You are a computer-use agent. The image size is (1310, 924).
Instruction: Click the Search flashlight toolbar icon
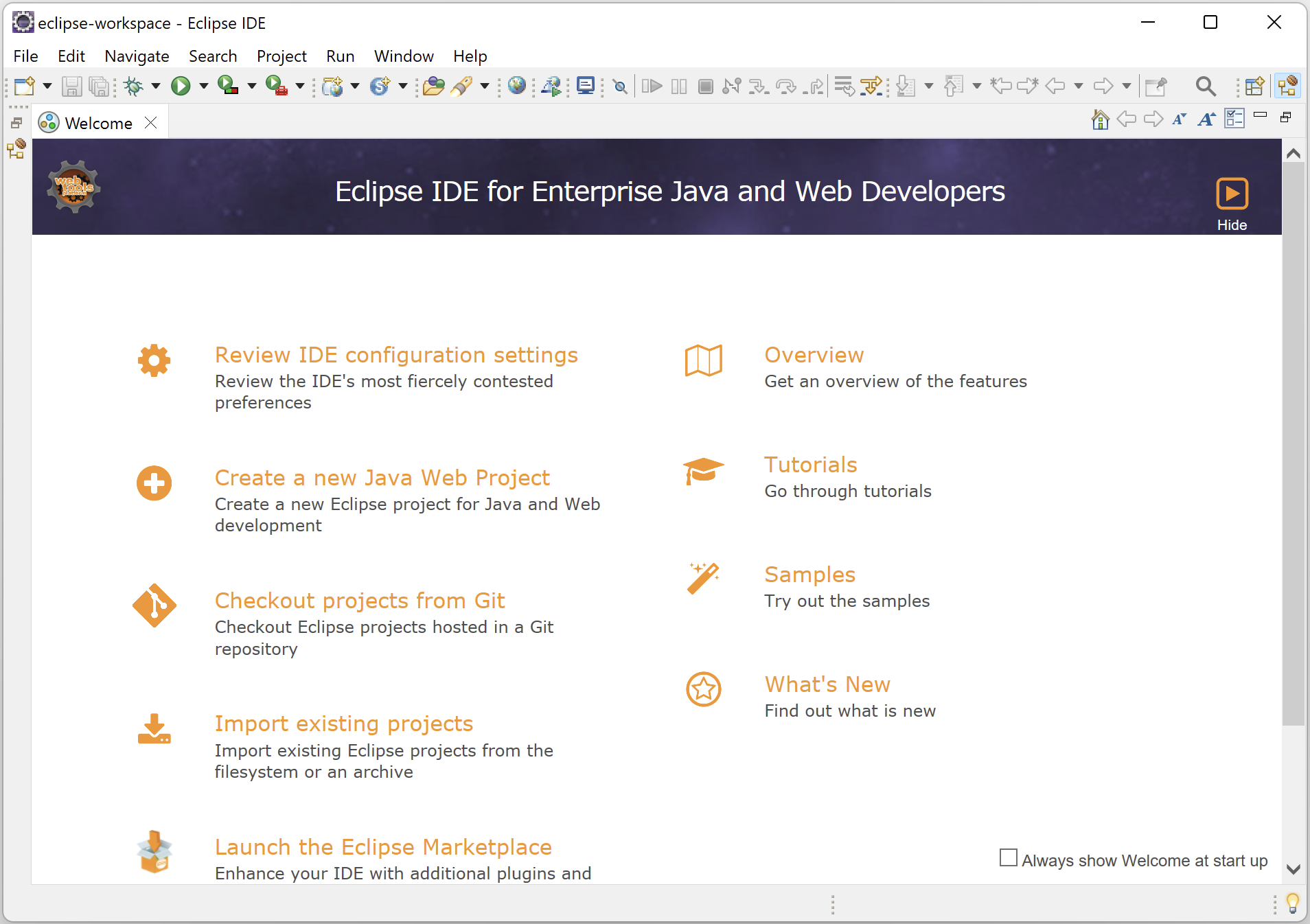click(462, 86)
